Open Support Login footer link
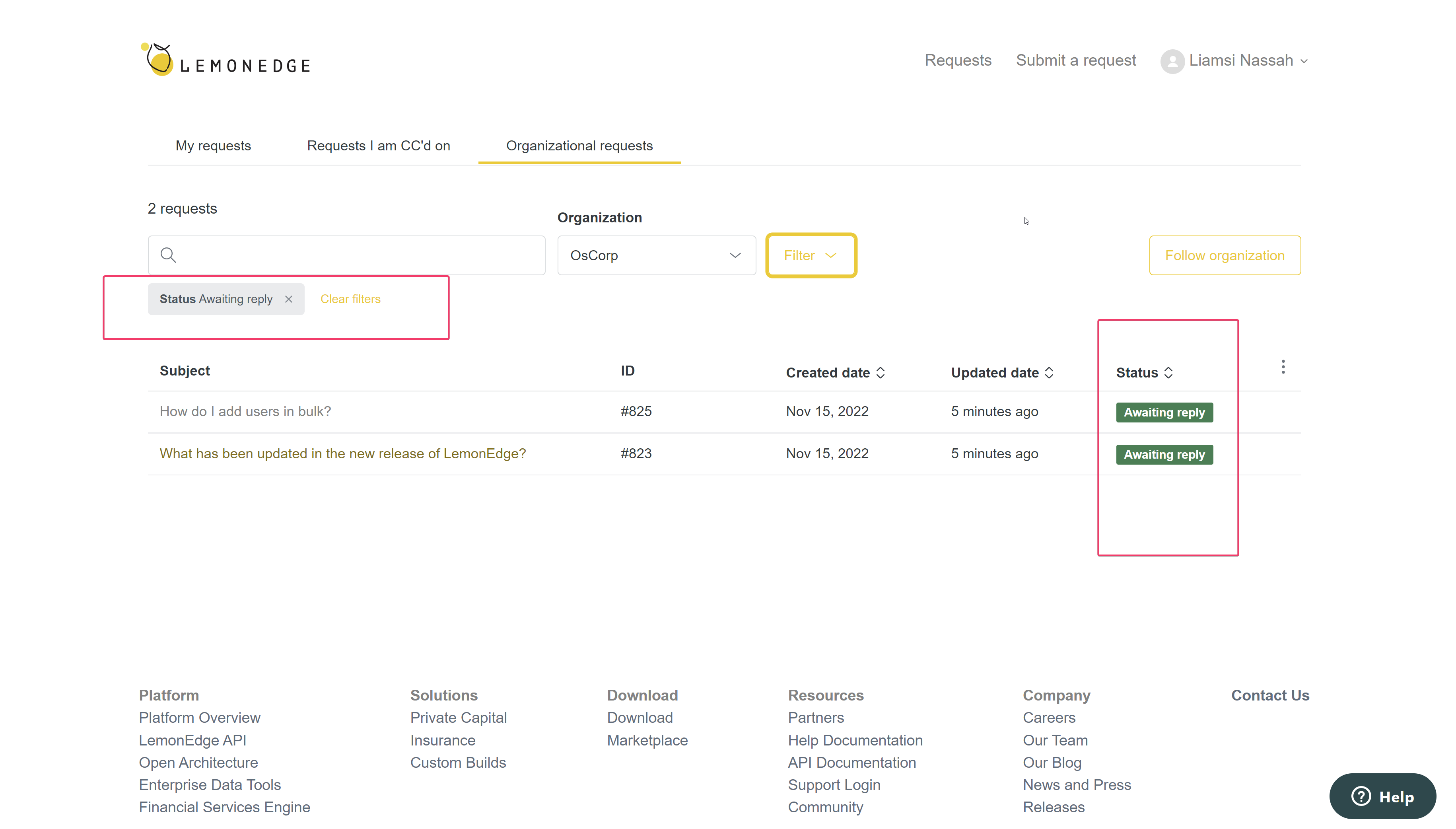The height and width of the screenshot is (829, 1456). [834, 784]
